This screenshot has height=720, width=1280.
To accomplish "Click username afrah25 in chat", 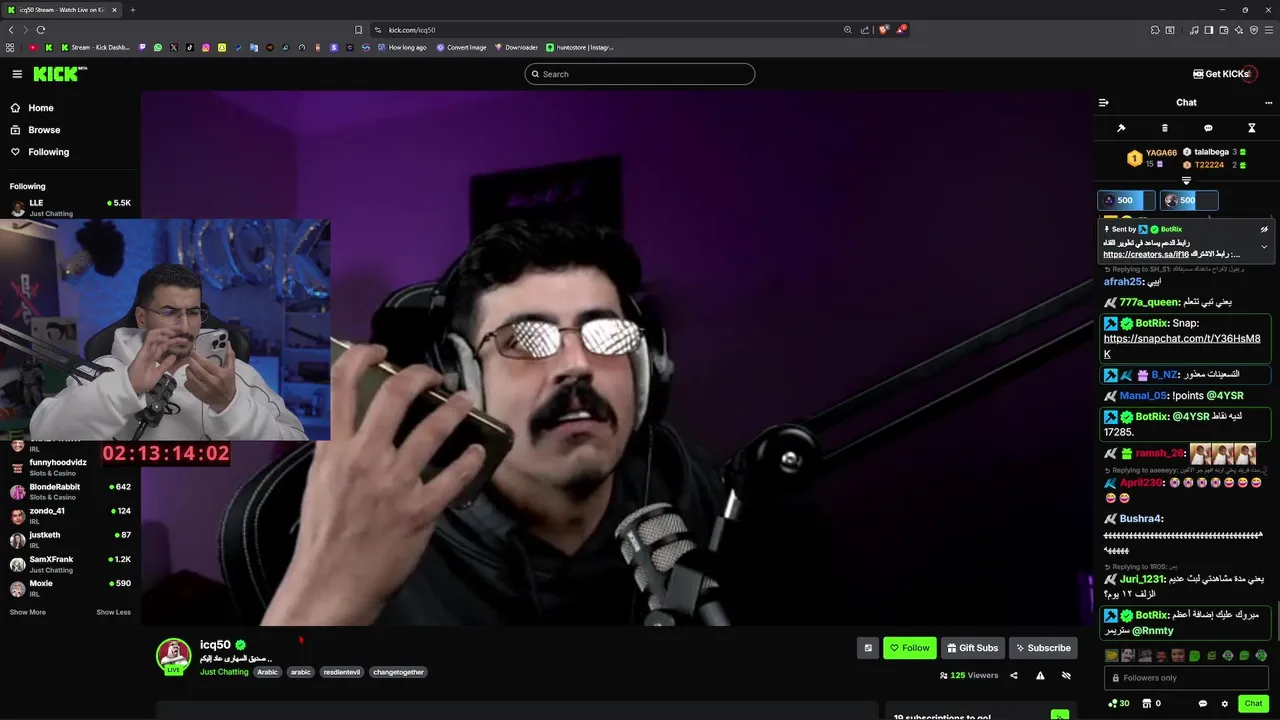I will click(x=1122, y=282).
